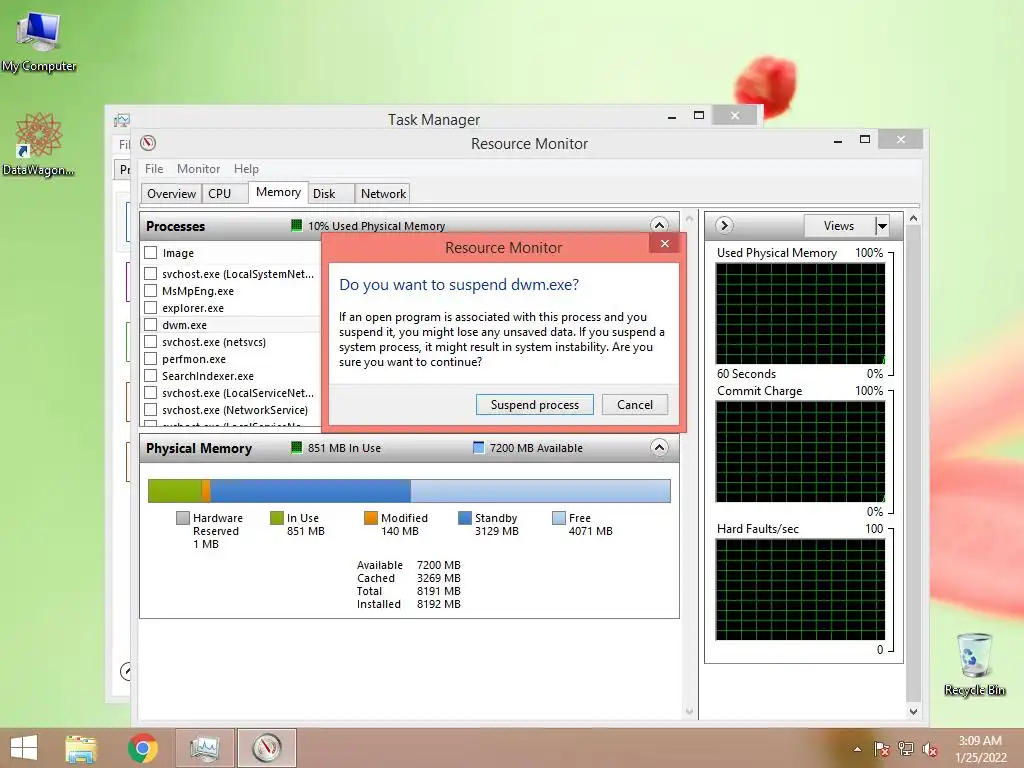Click the Task Manager title bar icon
Screen dimensions: 1024x768
coord(121,120)
